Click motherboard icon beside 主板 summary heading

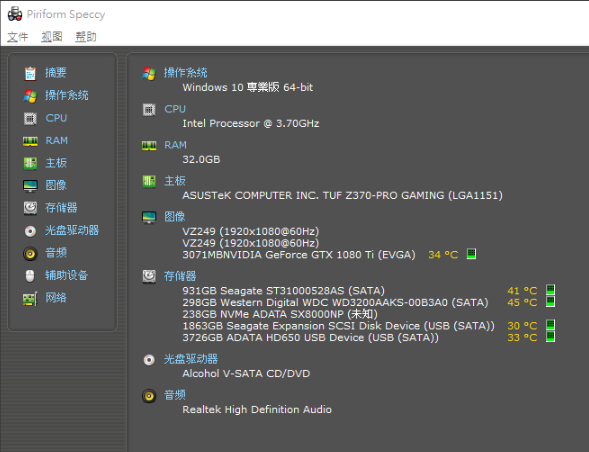[x=149, y=181]
